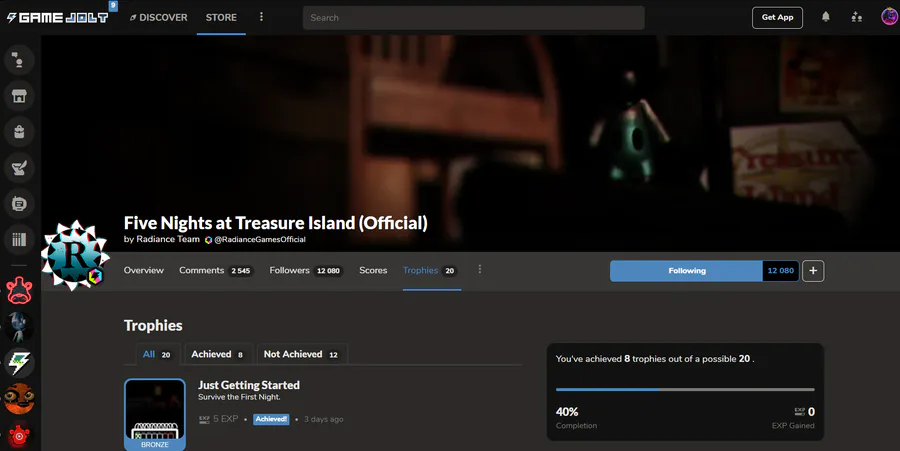Click the Achieved! badge
Viewport: 900px width, 451px height.
click(x=271, y=419)
